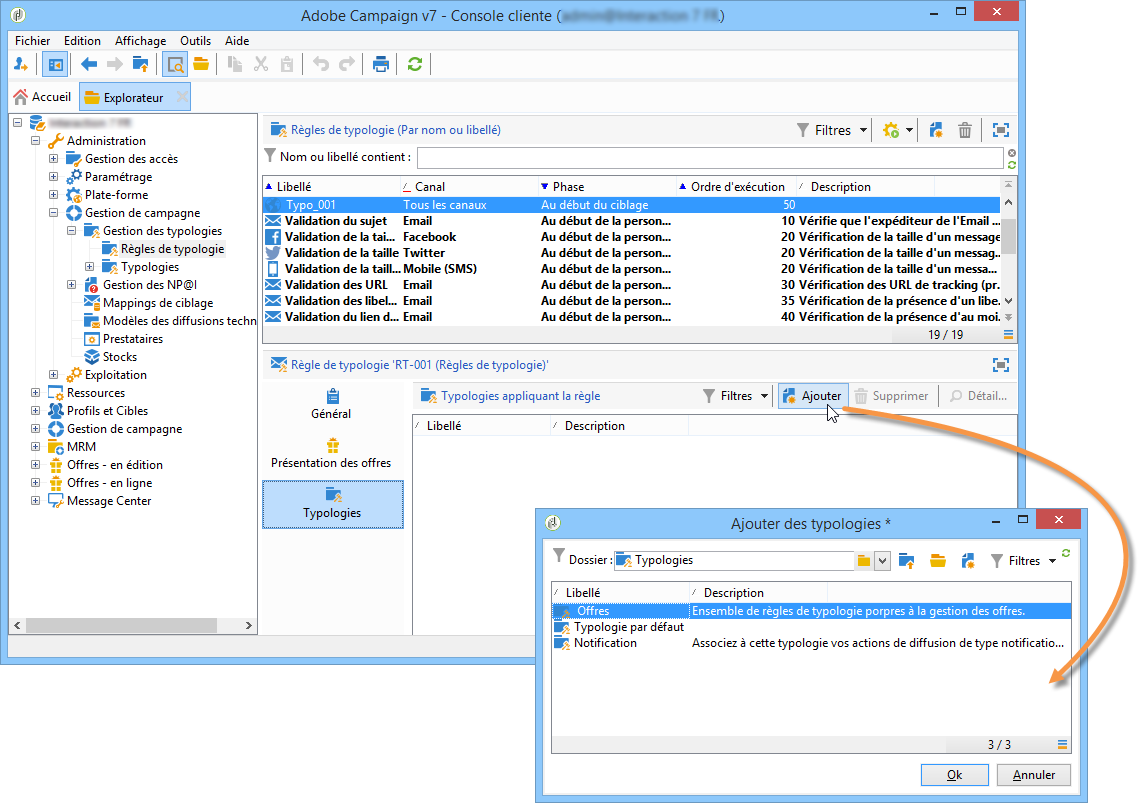This screenshot has width=1139, height=803.
Task: Click the Nom ou libellé contient input field
Action: pos(710,157)
